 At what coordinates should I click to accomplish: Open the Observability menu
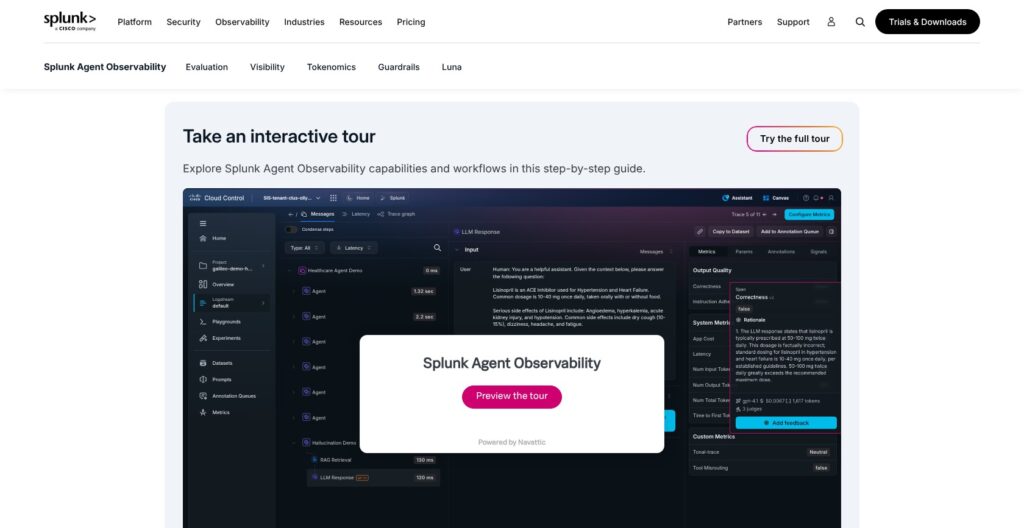(242, 22)
